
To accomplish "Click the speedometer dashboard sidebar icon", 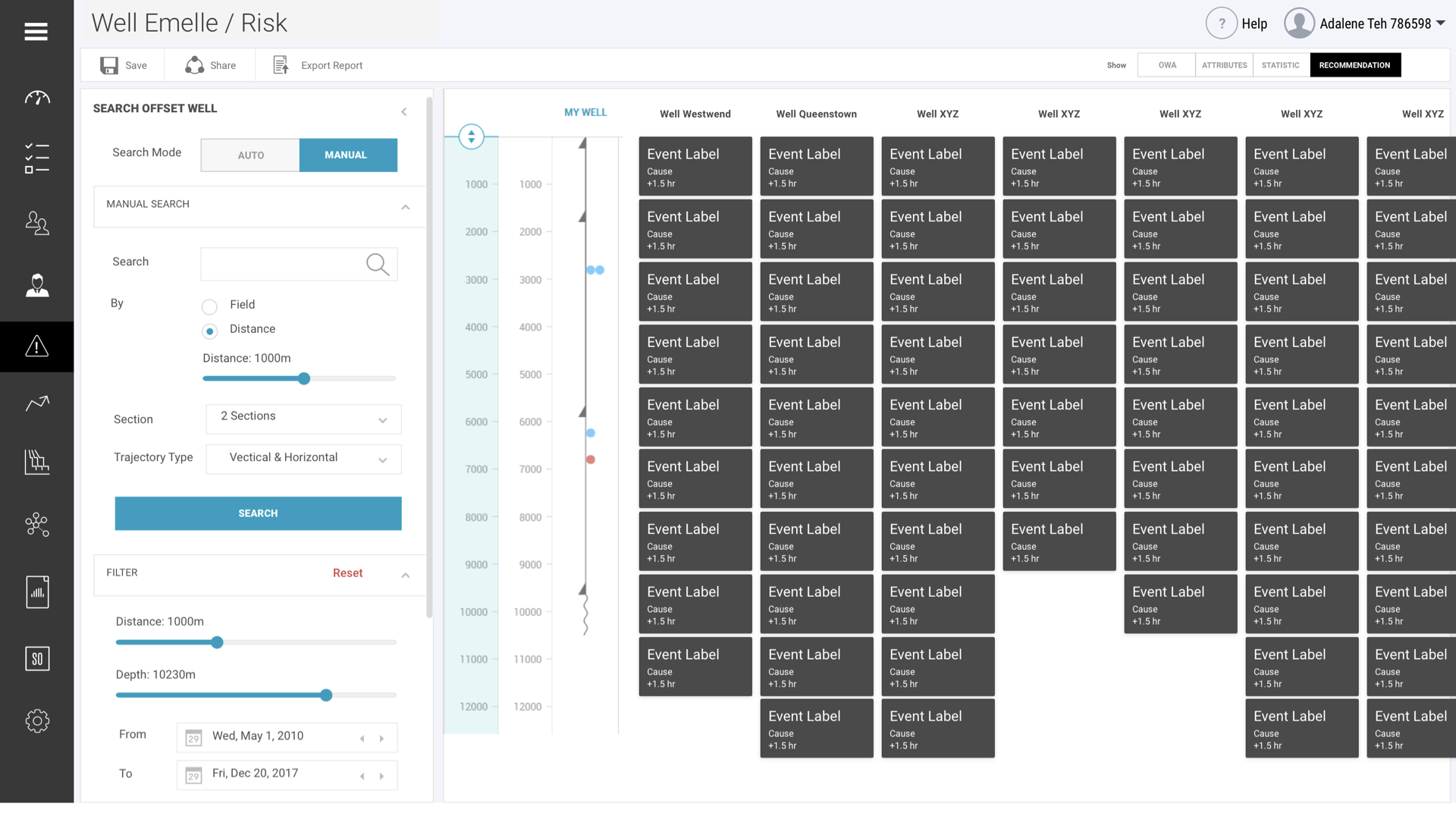I will tap(36, 98).
